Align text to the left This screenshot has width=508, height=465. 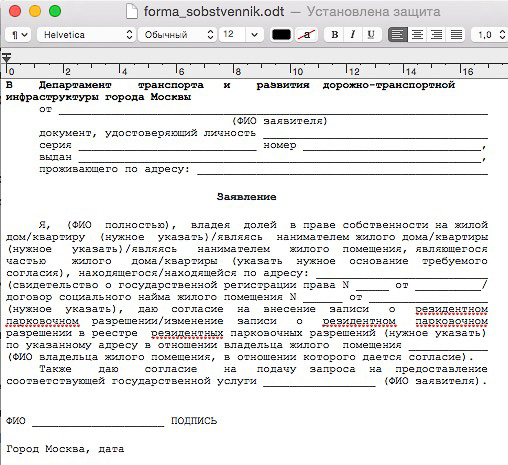(397, 35)
